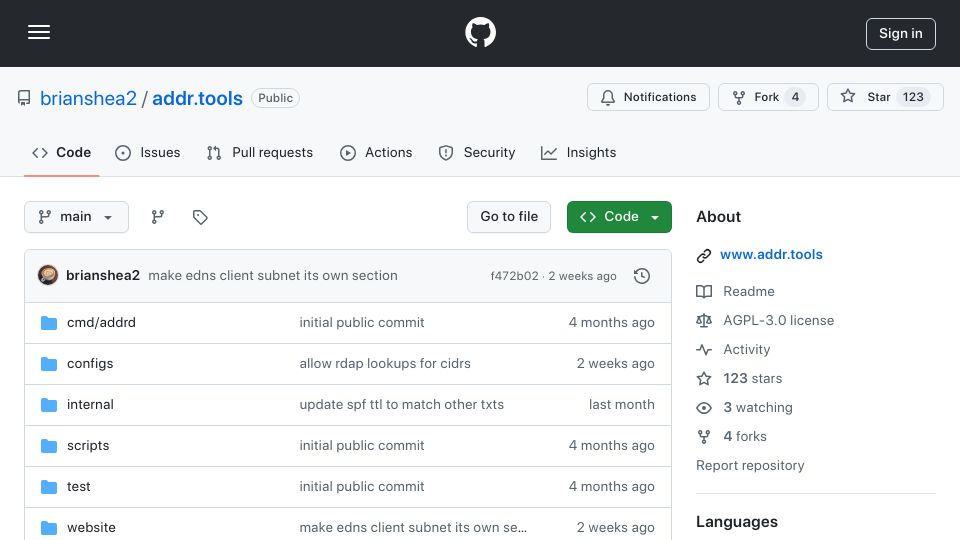Open the Insights tab

(579, 152)
